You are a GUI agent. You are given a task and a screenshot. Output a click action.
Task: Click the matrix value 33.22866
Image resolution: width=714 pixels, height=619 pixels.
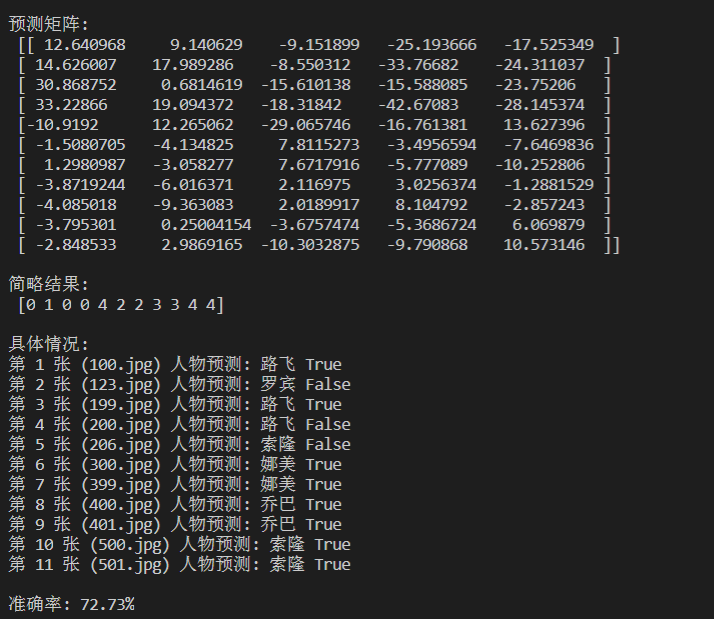(x=71, y=105)
